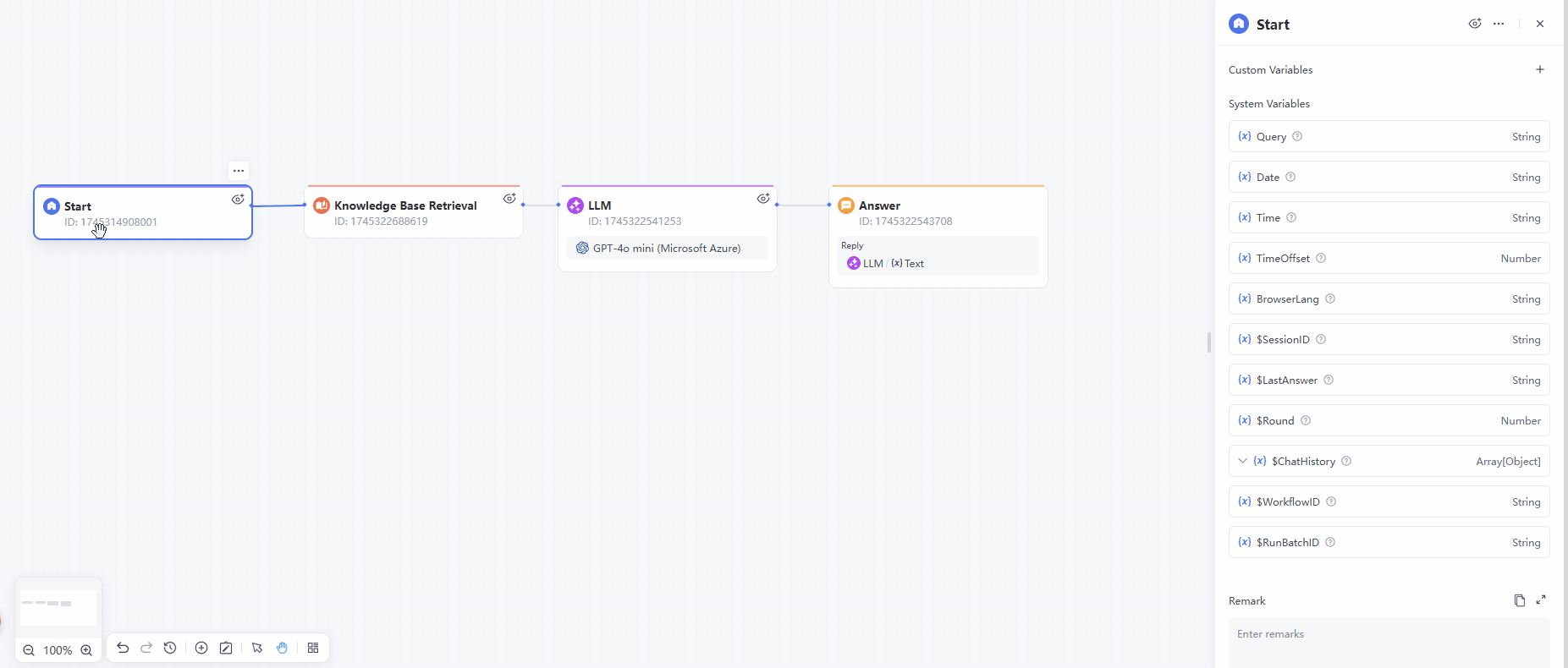Viewport: 1568px width, 668px height.
Task: Select the Knowledge Base Retrieval node
Action: 414,211
